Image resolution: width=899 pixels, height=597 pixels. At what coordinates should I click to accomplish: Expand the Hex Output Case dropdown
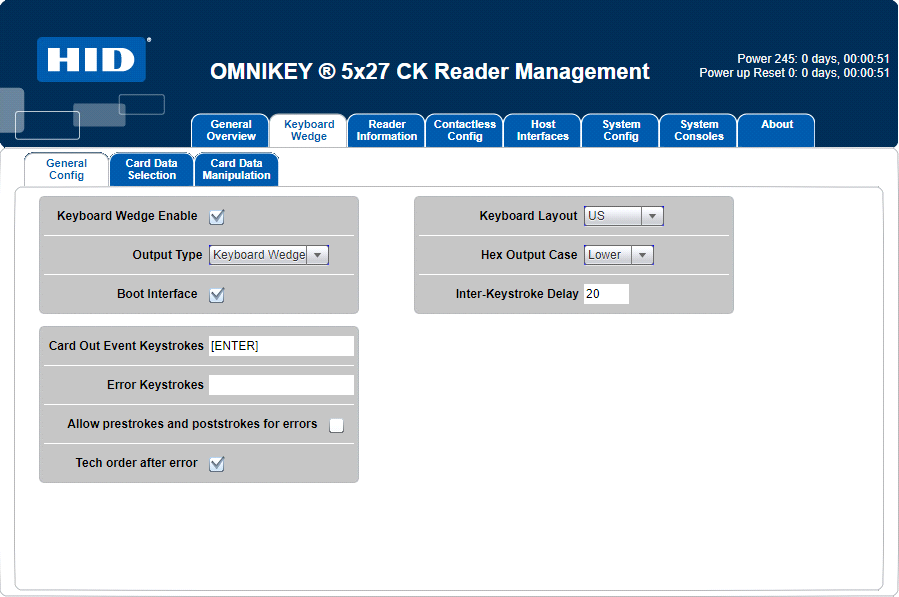point(644,254)
